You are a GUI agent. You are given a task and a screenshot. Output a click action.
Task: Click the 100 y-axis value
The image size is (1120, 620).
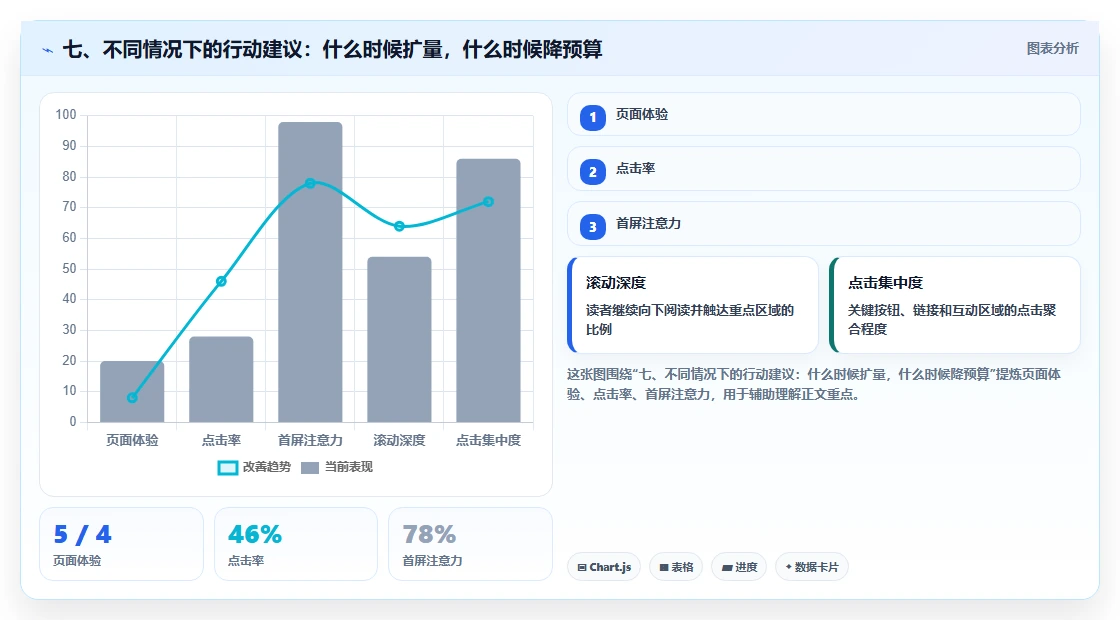66,115
